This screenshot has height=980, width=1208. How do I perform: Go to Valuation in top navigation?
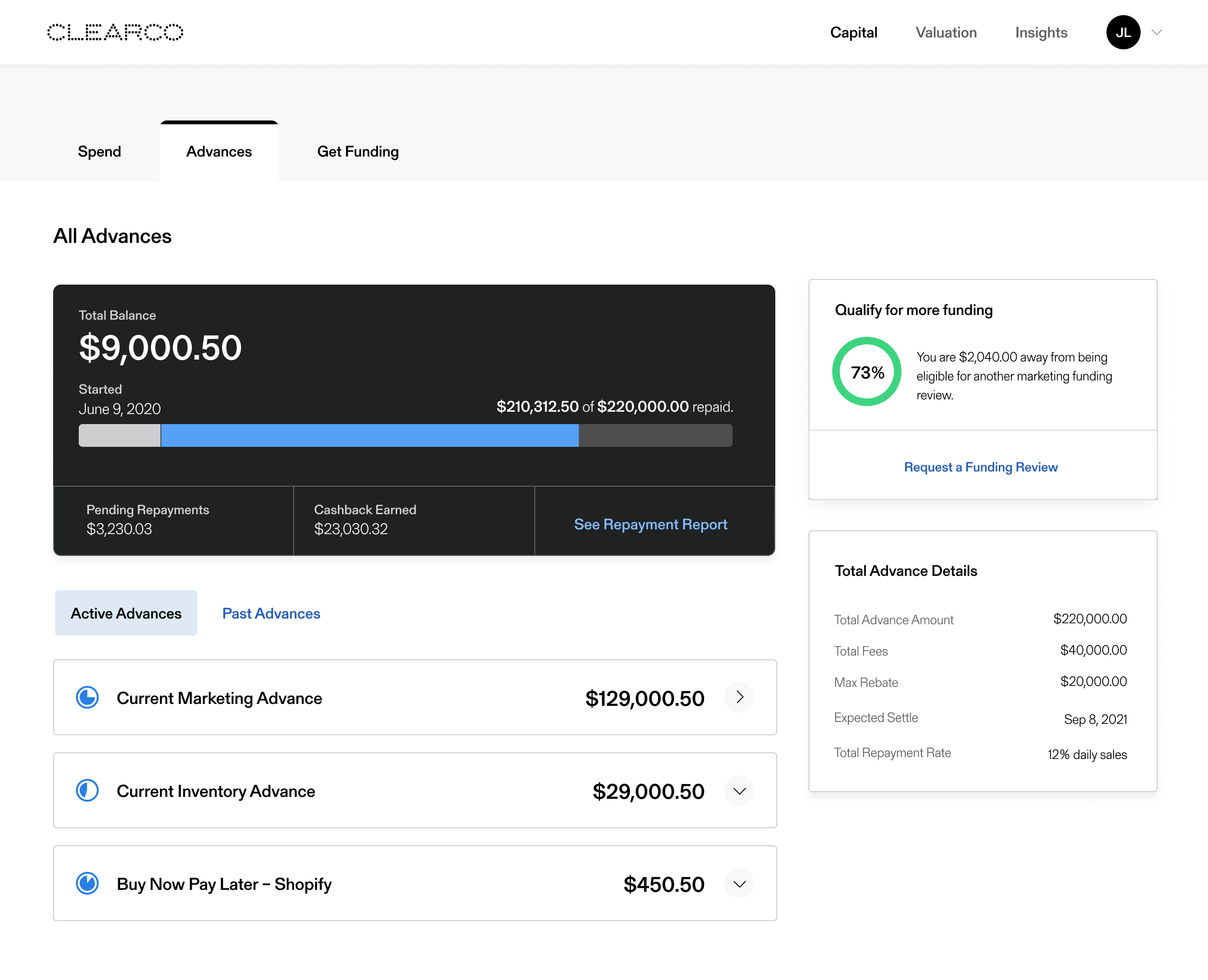[x=946, y=32]
